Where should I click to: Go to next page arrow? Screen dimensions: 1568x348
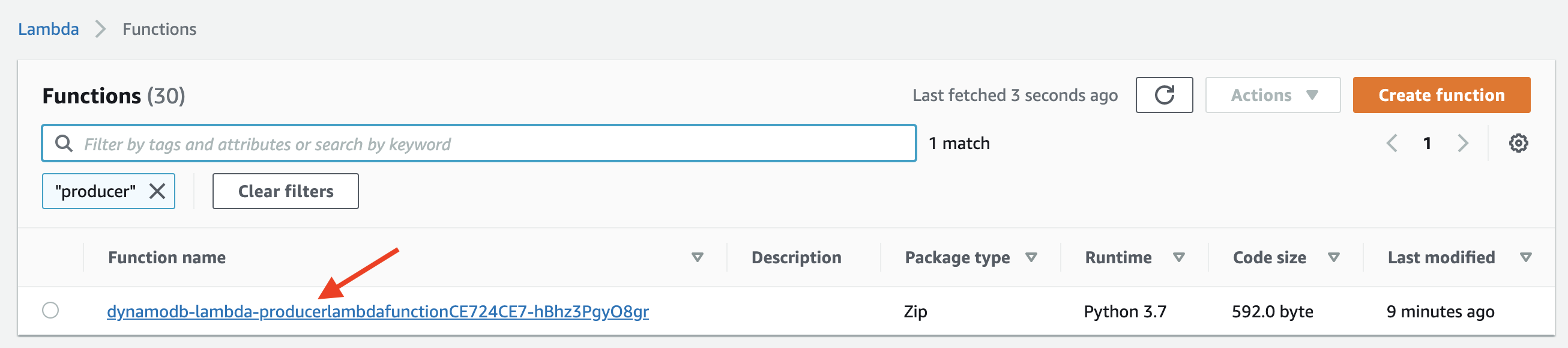[x=1463, y=143]
